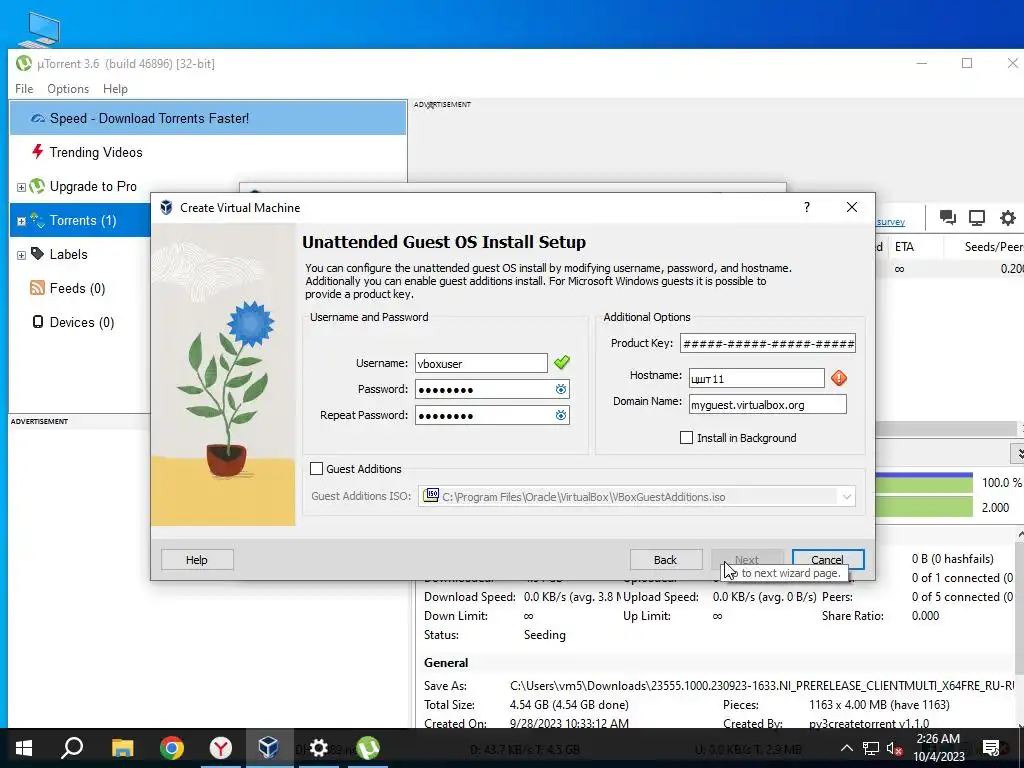Open the Windows Start menu

click(24, 748)
